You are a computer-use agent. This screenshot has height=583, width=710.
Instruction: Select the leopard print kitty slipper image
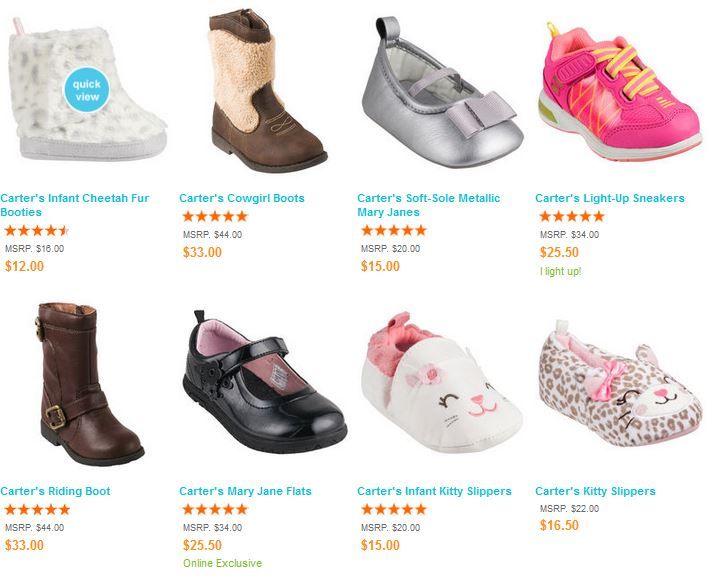click(620, 384)
